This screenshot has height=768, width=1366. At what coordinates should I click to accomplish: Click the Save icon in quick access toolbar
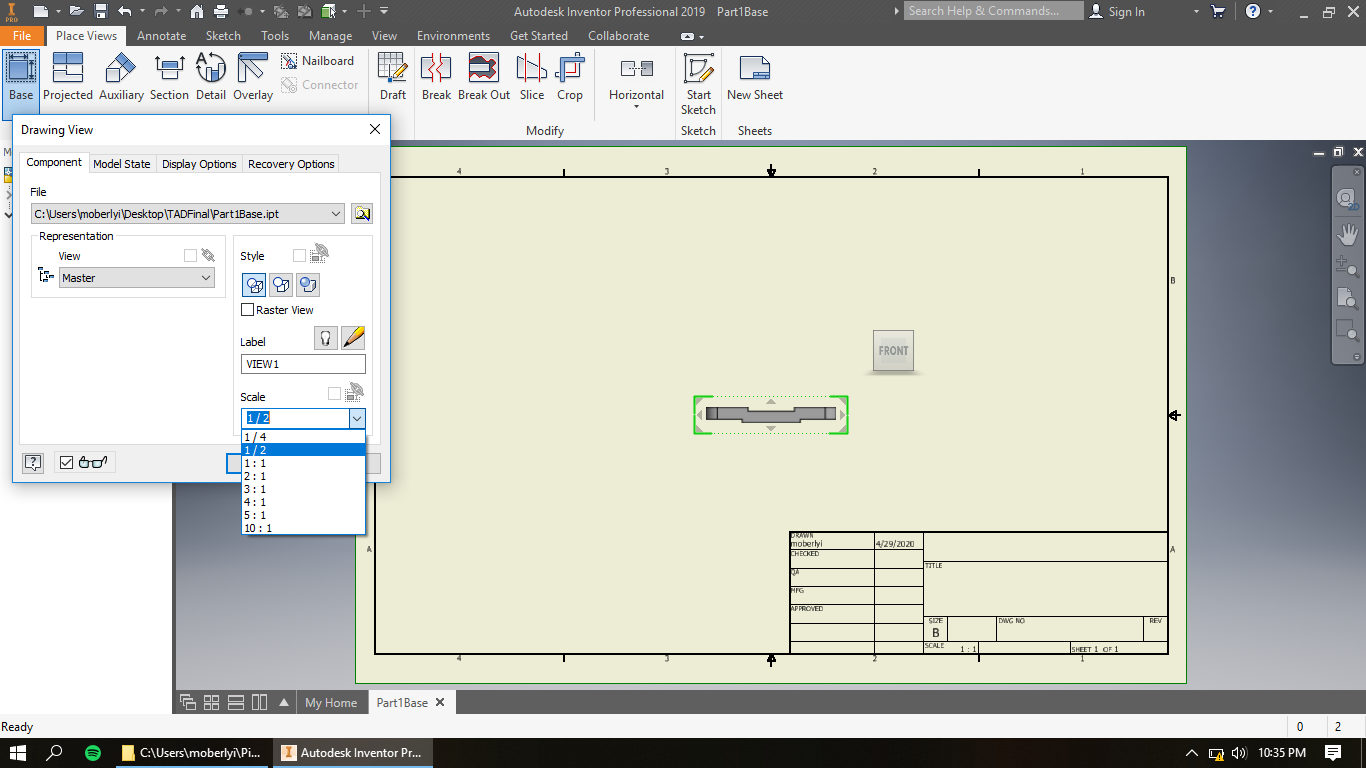coord(101,11)
